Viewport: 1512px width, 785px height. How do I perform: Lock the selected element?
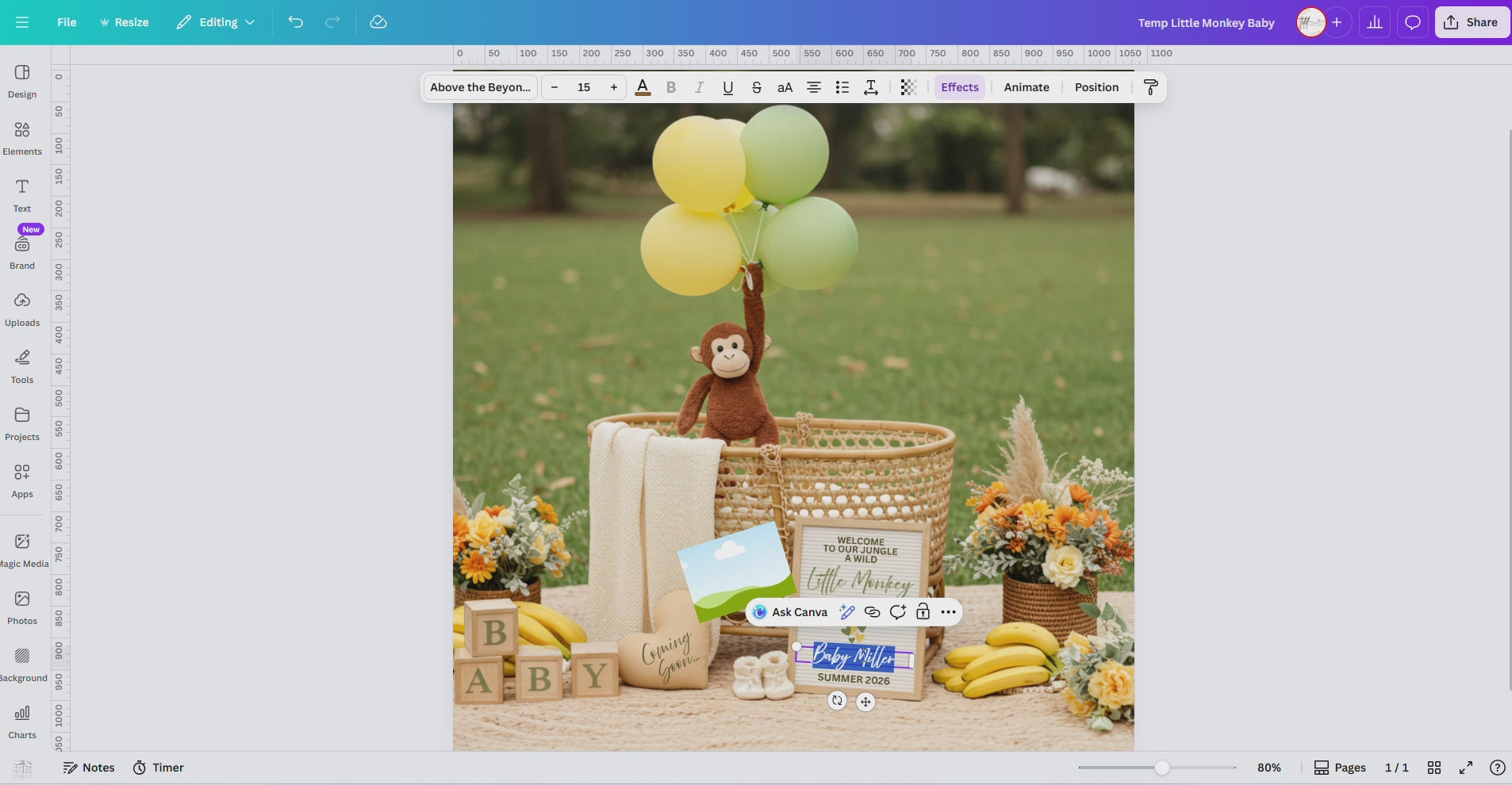[923, 611]
